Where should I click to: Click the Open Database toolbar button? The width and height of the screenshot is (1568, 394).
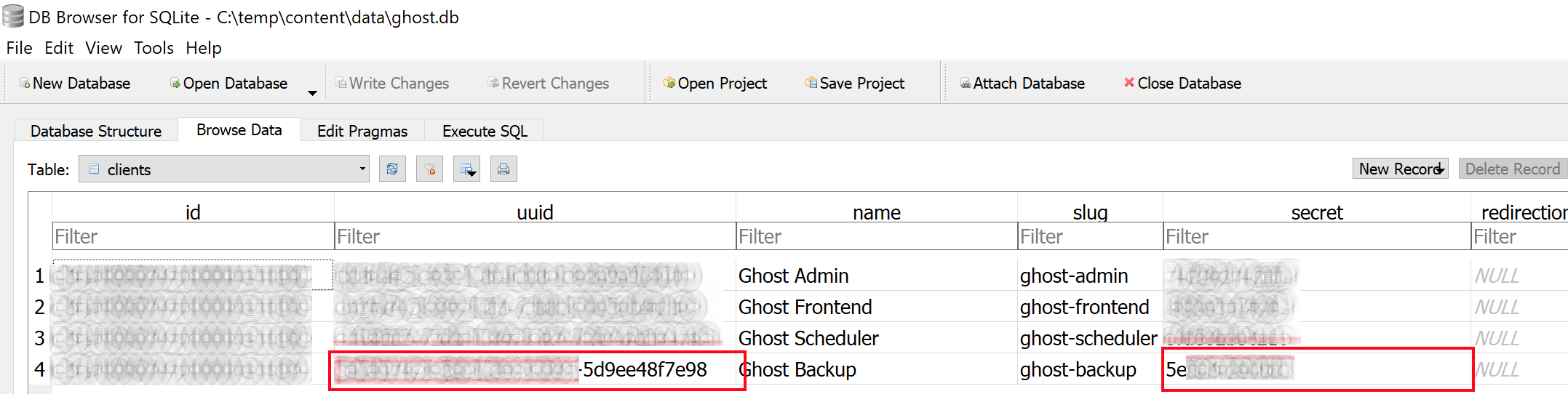point(228,84)
